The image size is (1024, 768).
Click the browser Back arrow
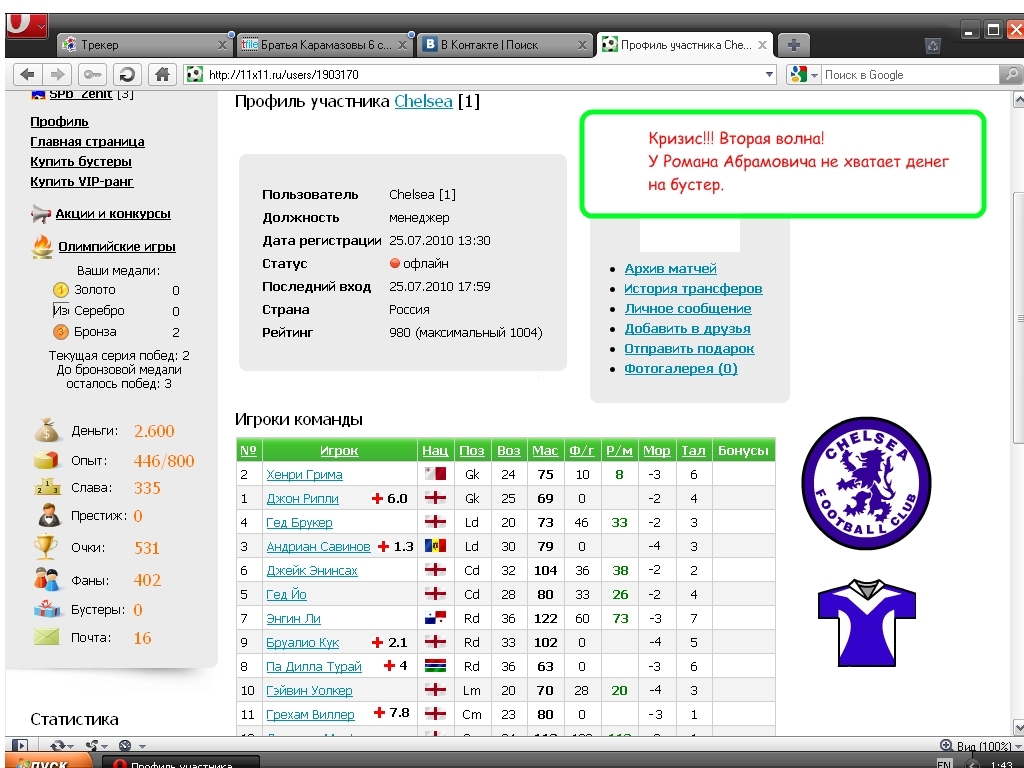[27, 74]
